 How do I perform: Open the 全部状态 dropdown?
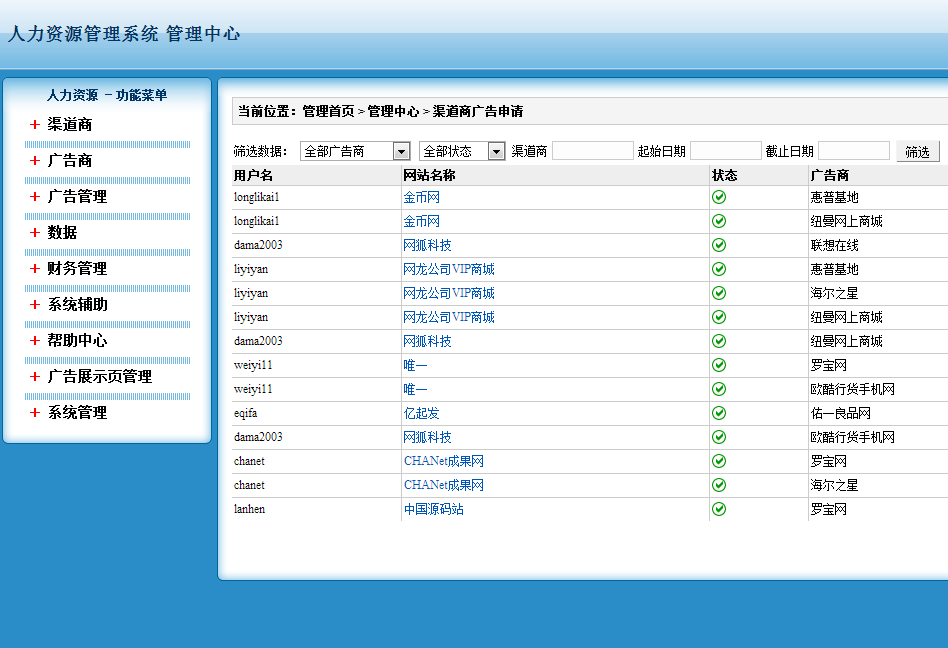[462, 151]
